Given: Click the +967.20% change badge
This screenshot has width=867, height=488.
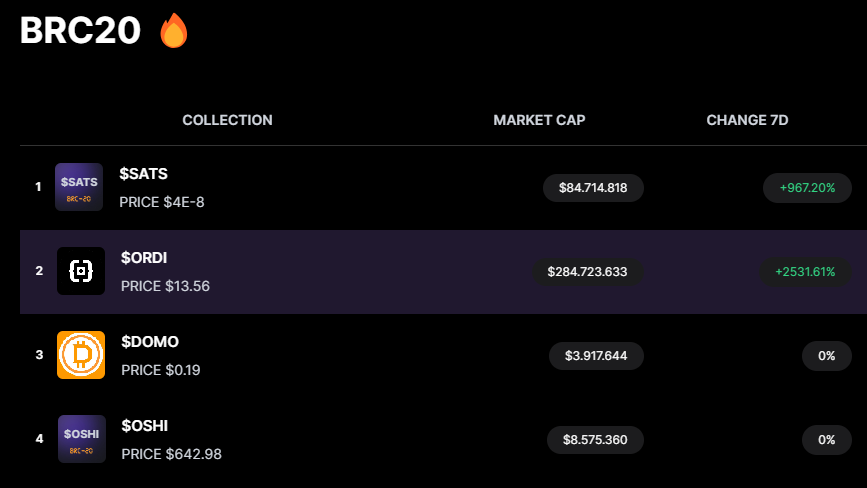Looking at the screenshot, I should [x=807, y=188].
